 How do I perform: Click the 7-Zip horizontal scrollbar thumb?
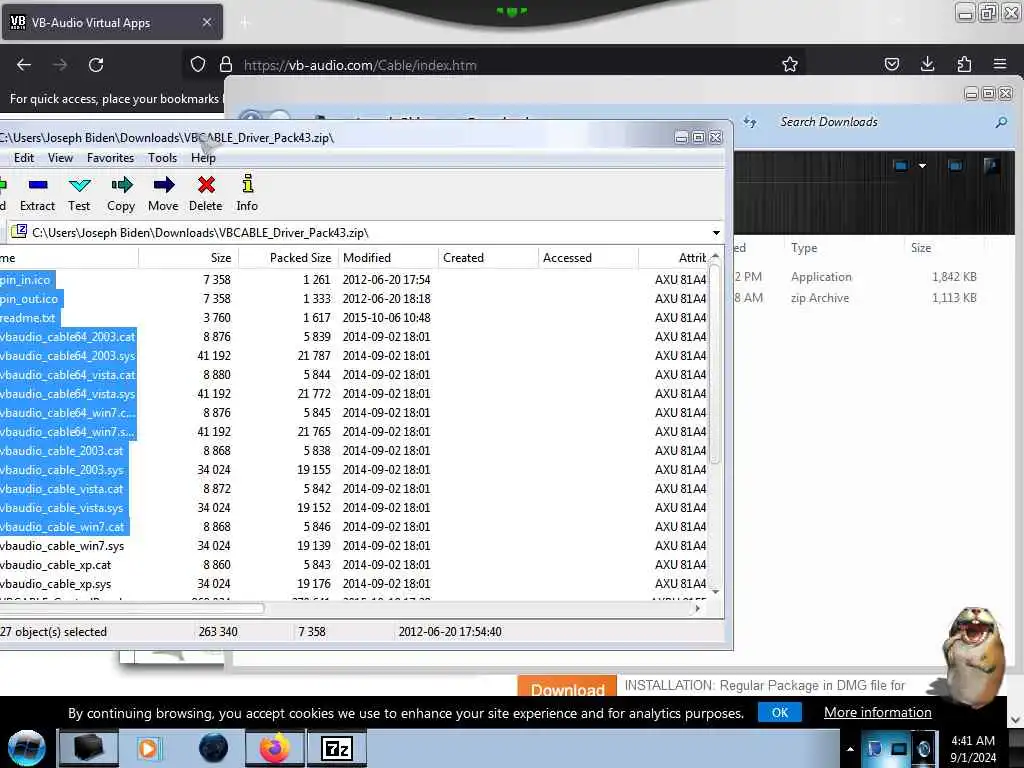pos(131,609)
